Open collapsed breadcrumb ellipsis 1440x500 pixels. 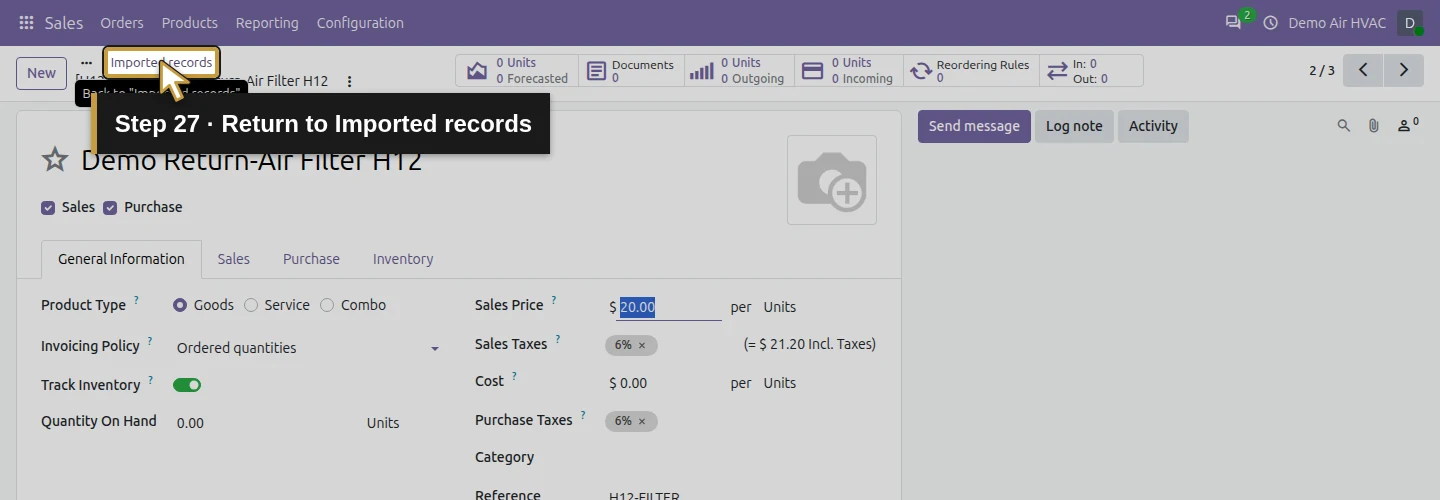pos(86,62)
